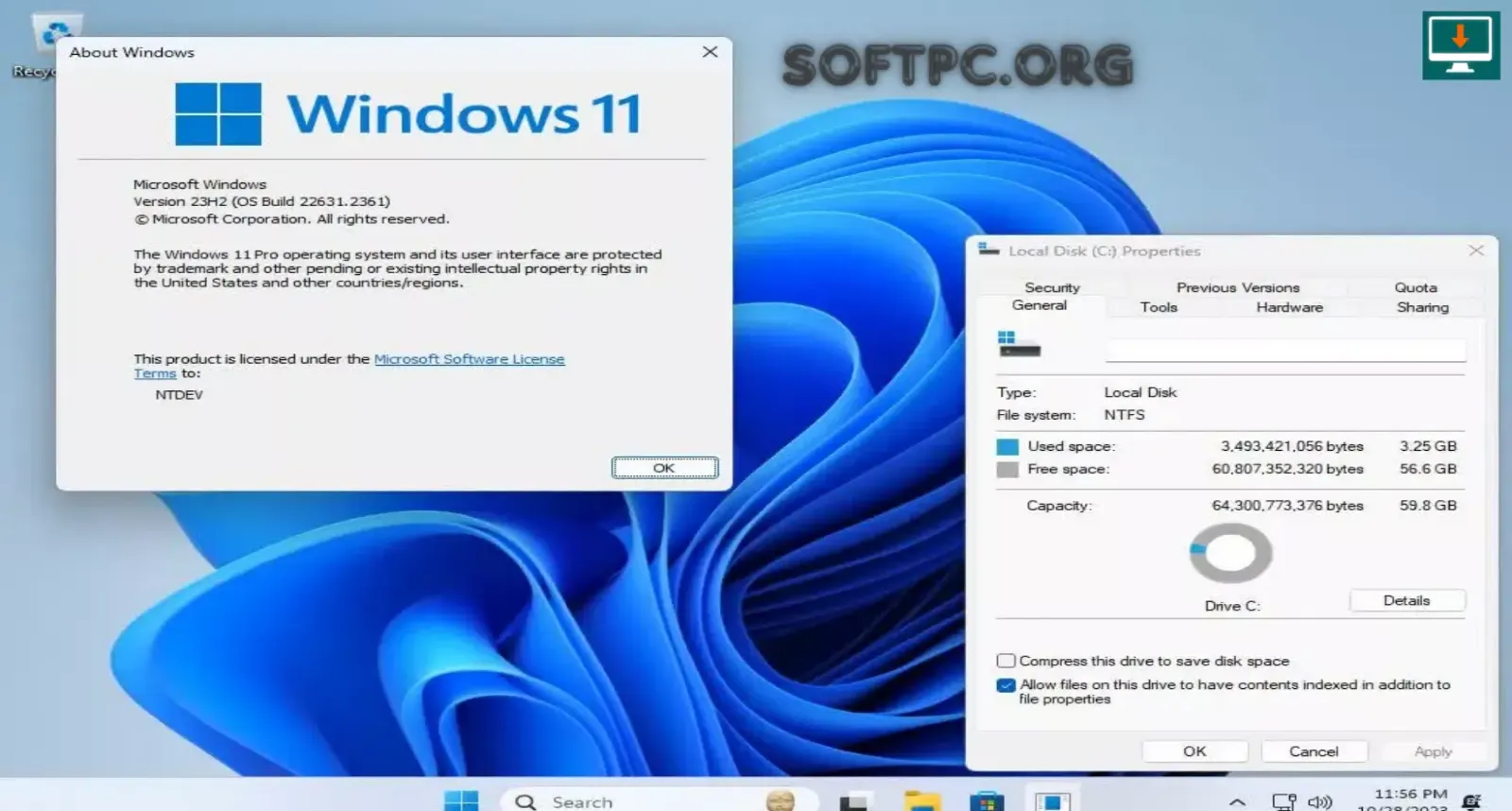Switch to the Tools tab
Viewport: 1512px width, 811px height.
(x=1159, y=307)
